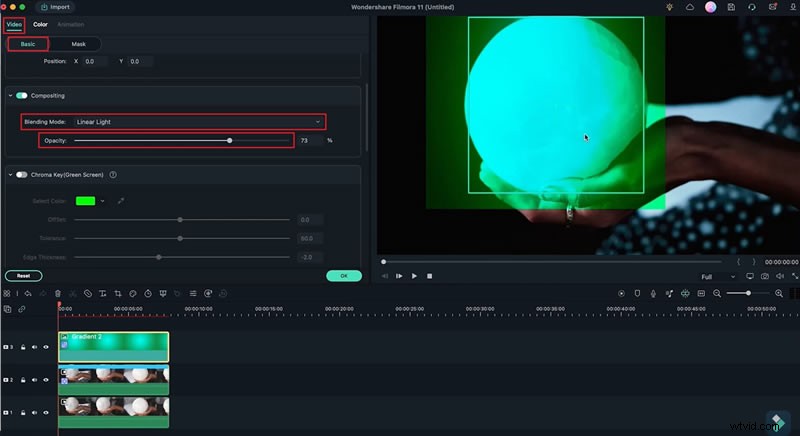Collapse the Chroma Key section chevron
Screen dimensions: 800x436
pos(10,175)
